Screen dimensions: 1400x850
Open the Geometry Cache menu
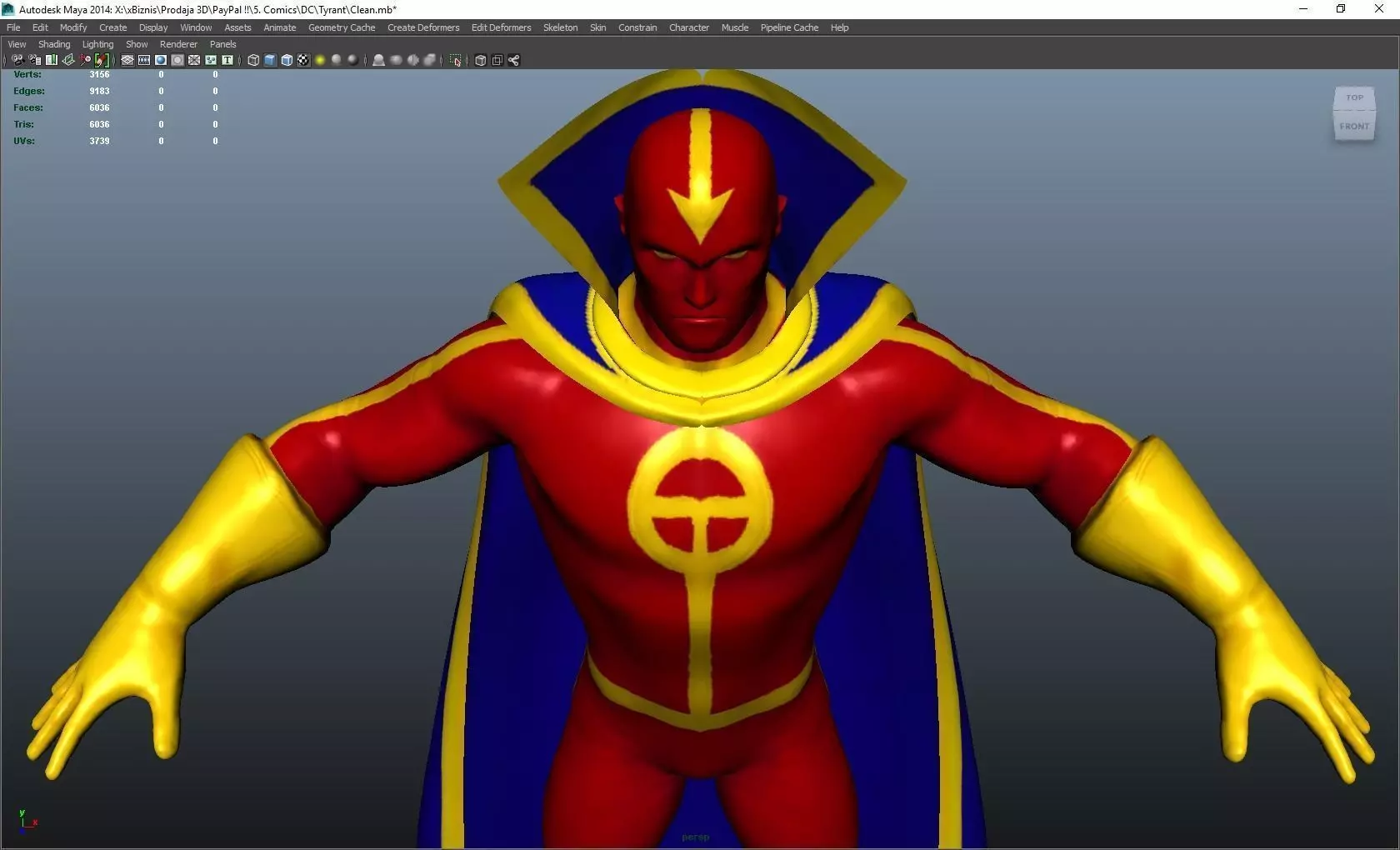(342, 27)
